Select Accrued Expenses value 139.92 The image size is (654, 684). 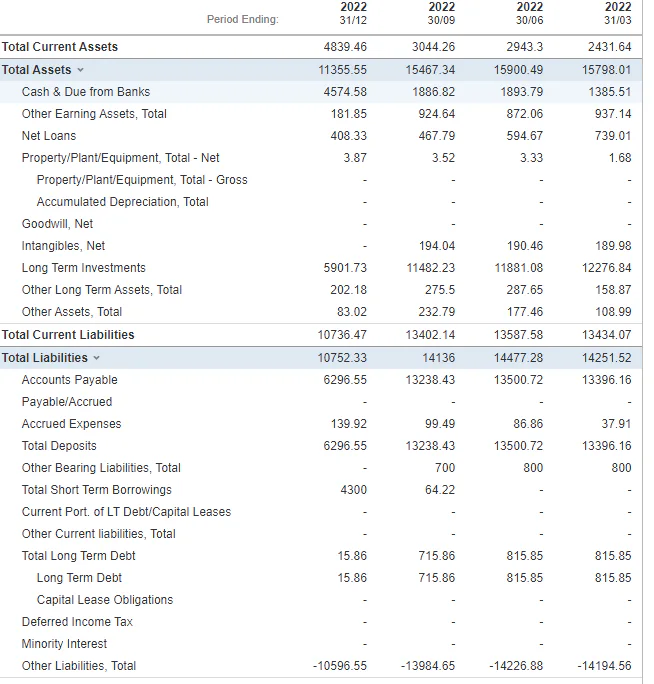(x=349, y=424)
